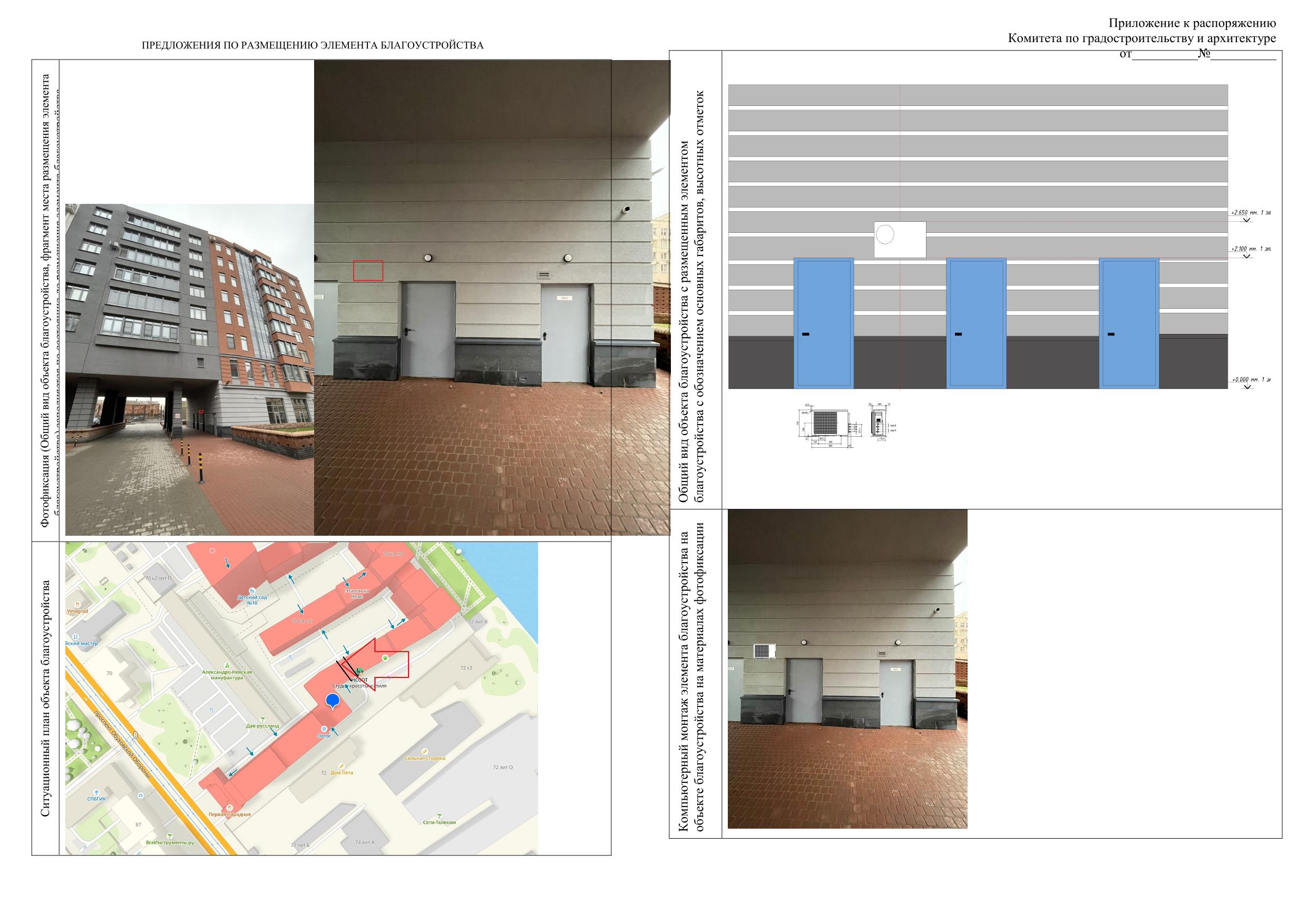
Task: Select the Сети-Телеком marker on the map
Action: click(x=439, y=819)
